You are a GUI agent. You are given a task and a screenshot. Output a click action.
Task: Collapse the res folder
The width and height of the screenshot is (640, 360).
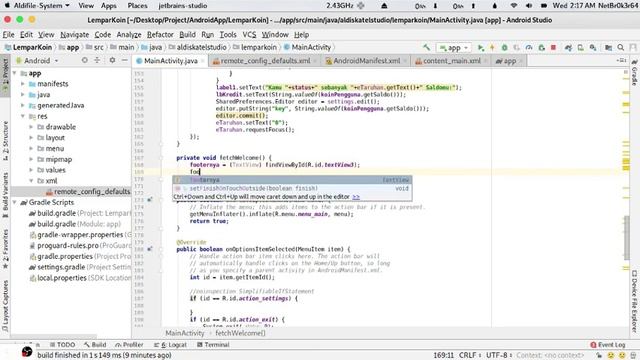[x=23, y=116]
